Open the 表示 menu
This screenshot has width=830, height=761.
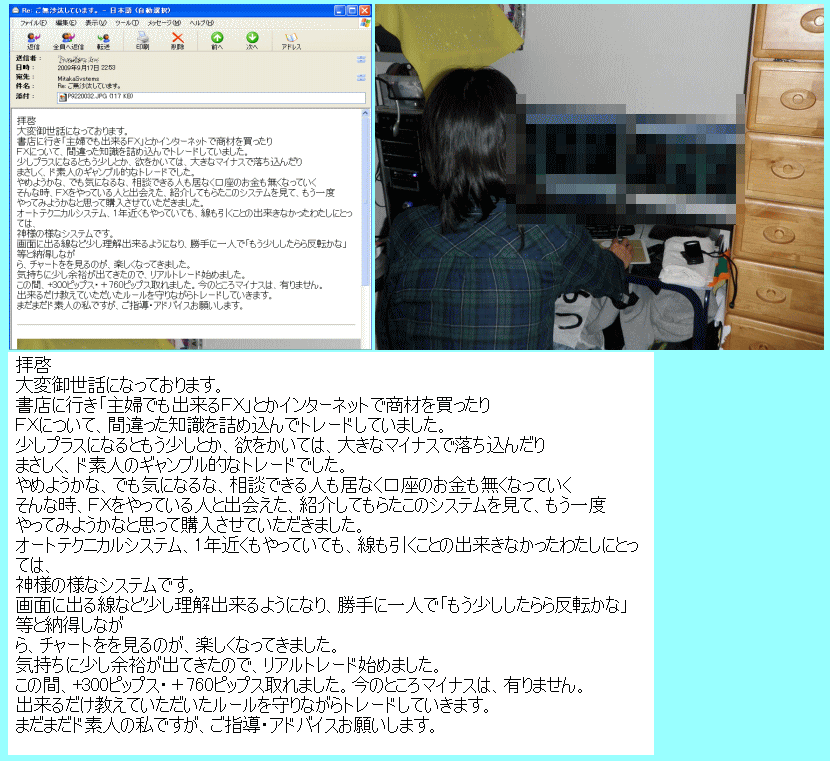(x=96, y=23)
